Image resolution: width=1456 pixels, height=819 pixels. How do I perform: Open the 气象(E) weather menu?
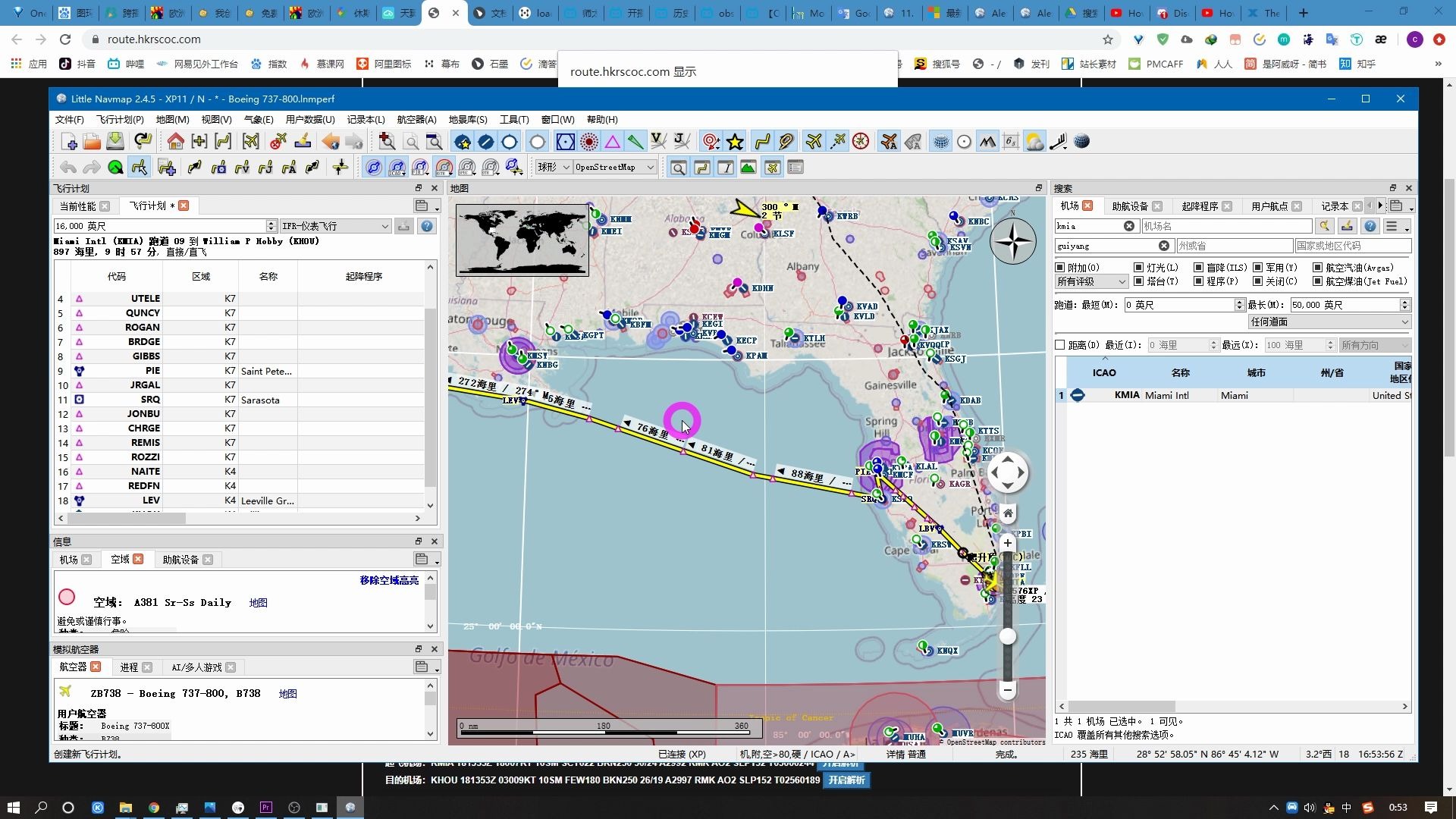click(259, 120)
